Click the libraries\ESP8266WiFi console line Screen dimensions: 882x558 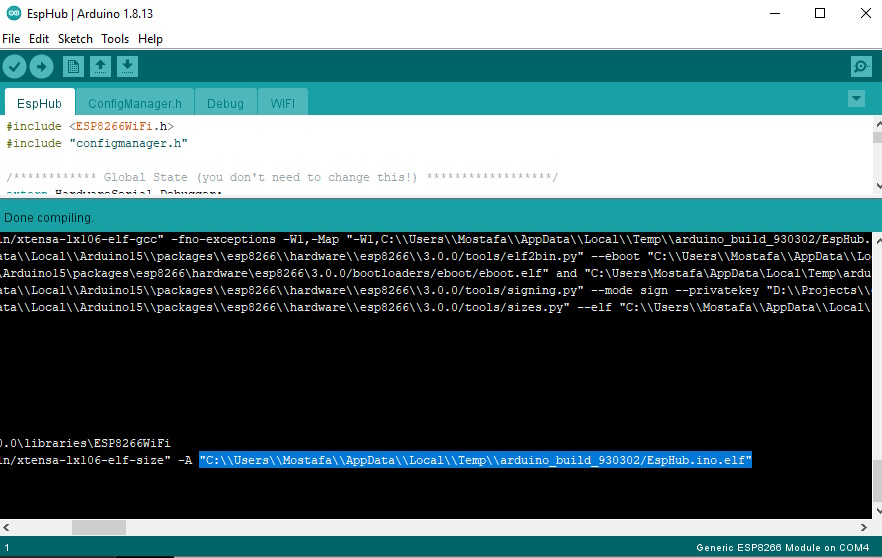point(85,443)
